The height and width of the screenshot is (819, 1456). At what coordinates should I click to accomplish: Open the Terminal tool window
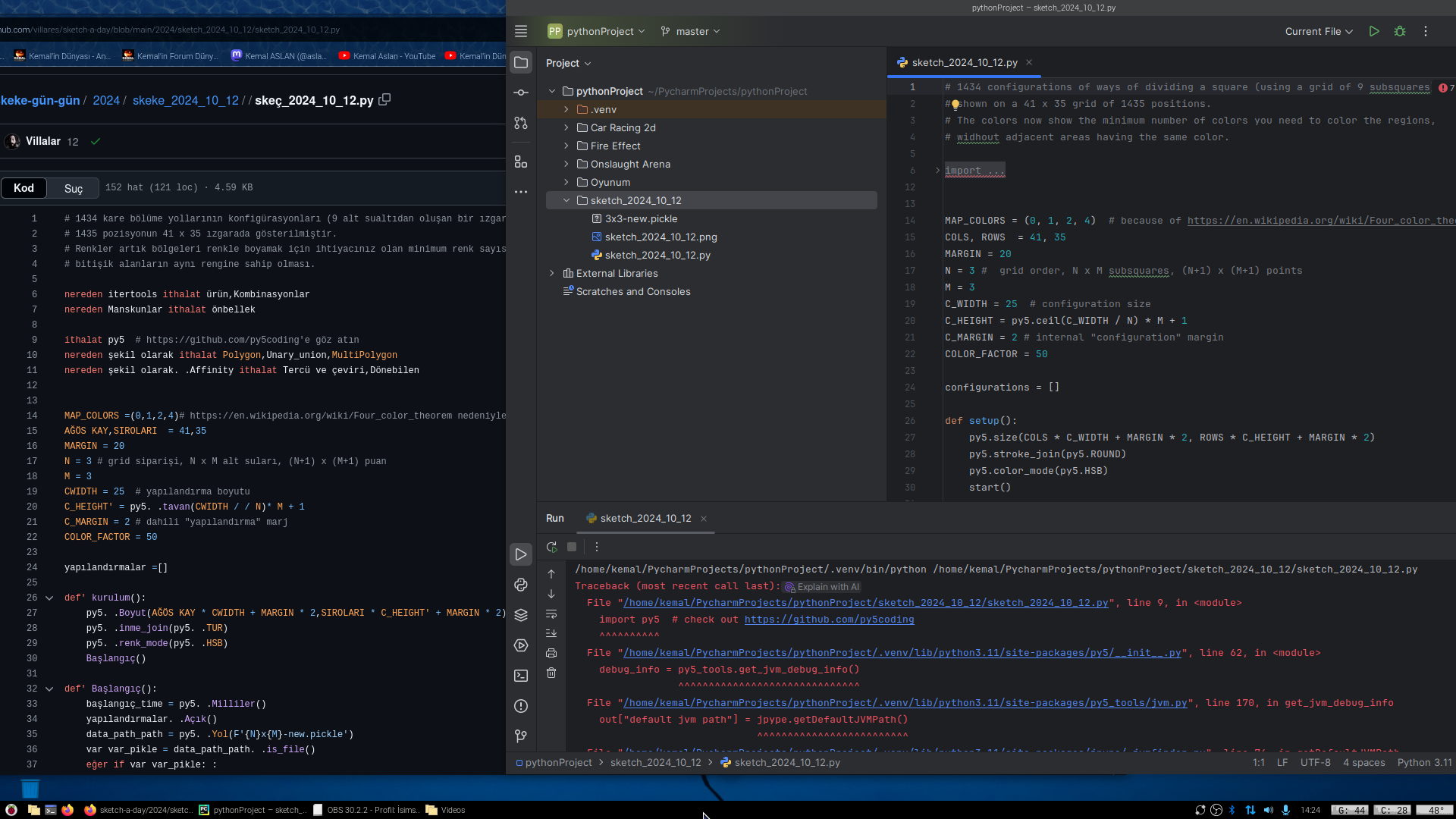521,676
